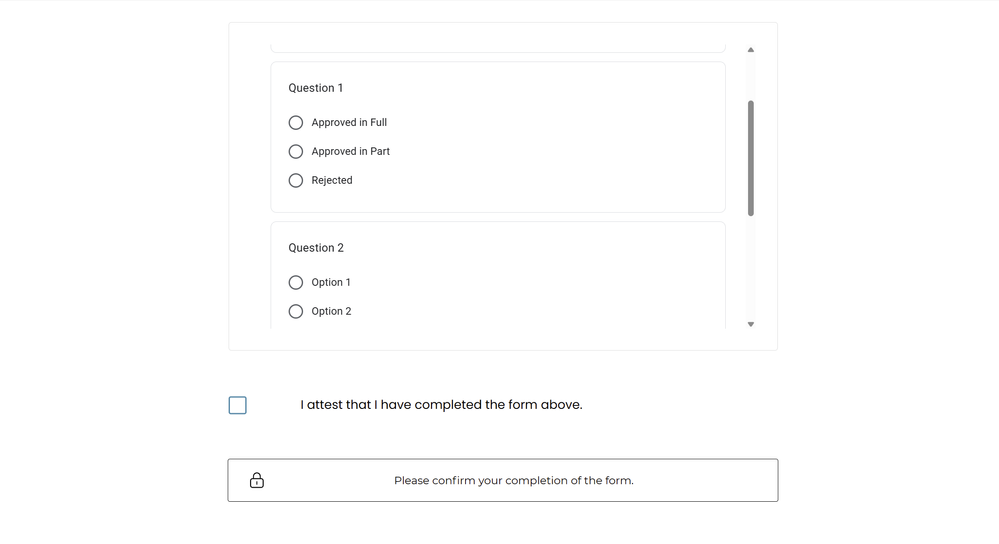
Task: Click the form's scroll up arrow
Action: click(x=751, y=49)
